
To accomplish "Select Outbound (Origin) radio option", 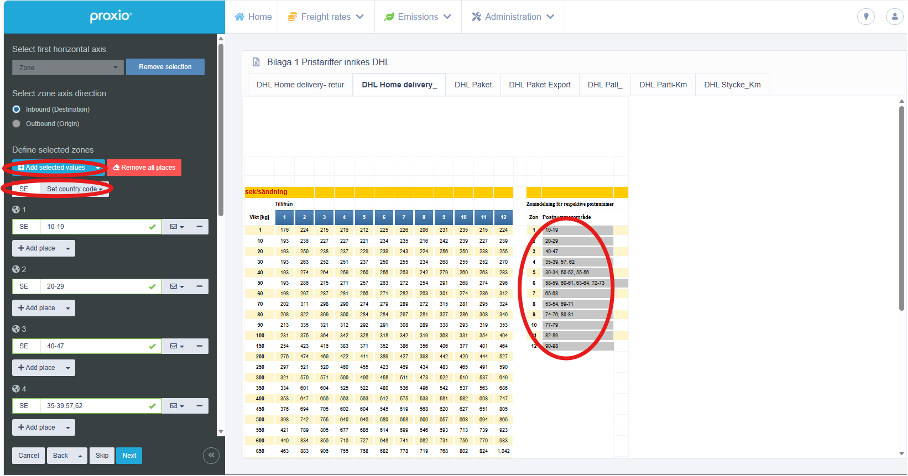I will pyautogui.click(x=16, y=123).
